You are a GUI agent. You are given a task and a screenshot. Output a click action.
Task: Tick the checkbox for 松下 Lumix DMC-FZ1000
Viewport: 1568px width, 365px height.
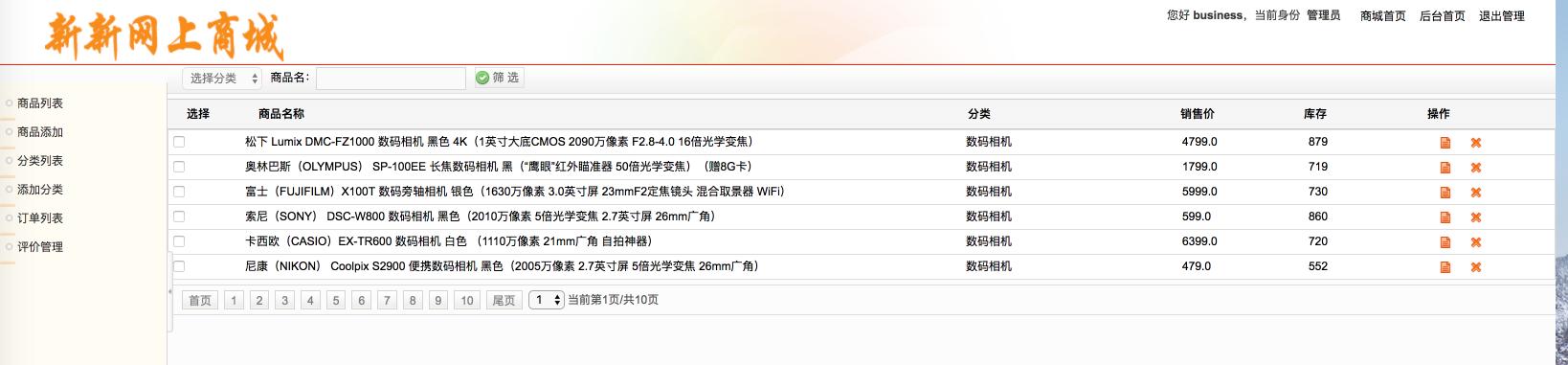click(x=179, y=142)
